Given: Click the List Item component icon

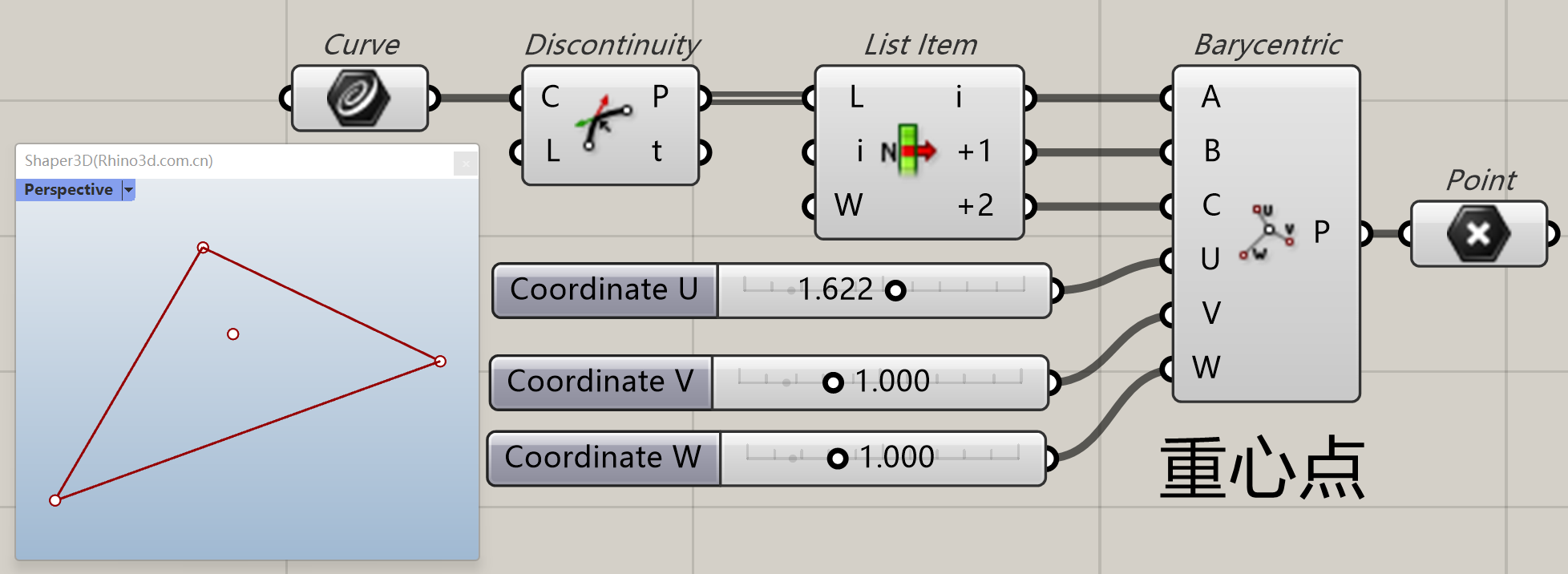Looking at the screenshot, I should (x=909, y=150).
